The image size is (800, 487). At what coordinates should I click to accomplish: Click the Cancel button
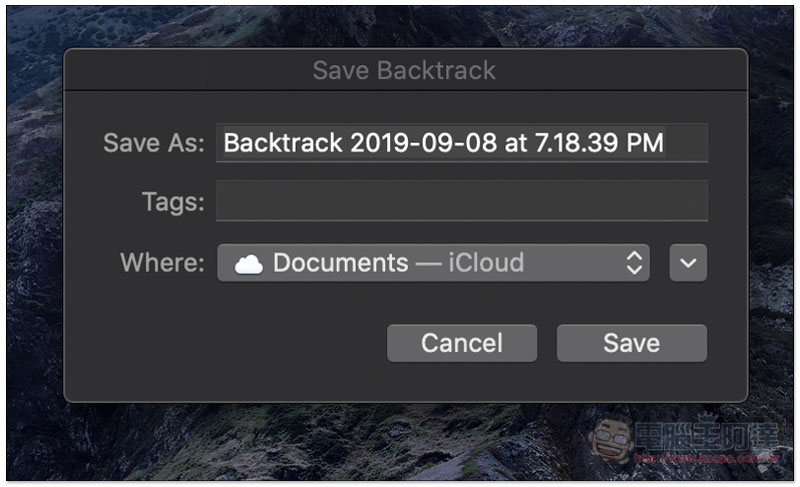[x=462, y=343]
